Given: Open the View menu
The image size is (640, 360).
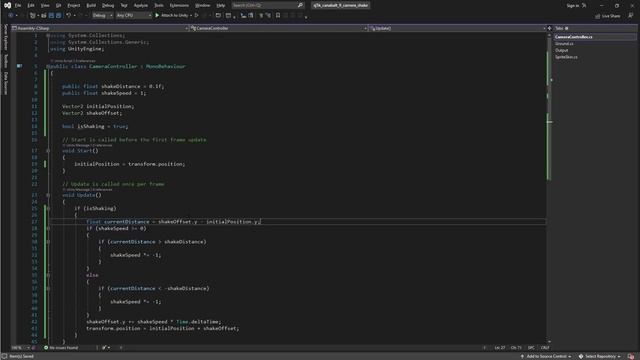Looking at the screenshot, I should [x=45, y=6].
